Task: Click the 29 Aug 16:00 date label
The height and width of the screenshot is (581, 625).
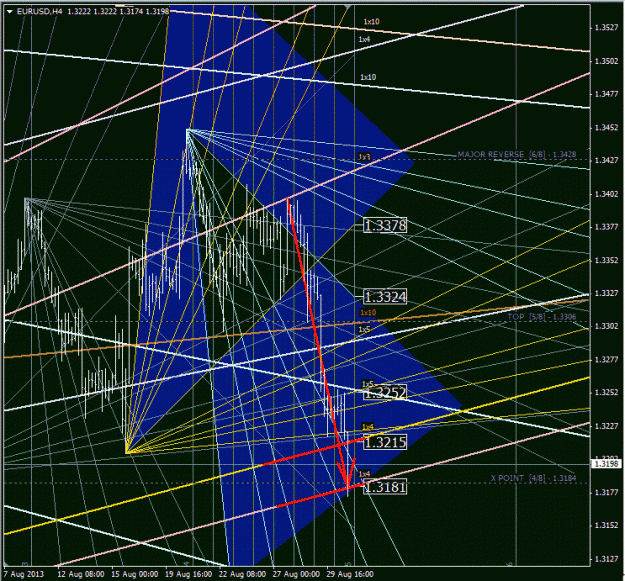Action: (x=350, y=574)
